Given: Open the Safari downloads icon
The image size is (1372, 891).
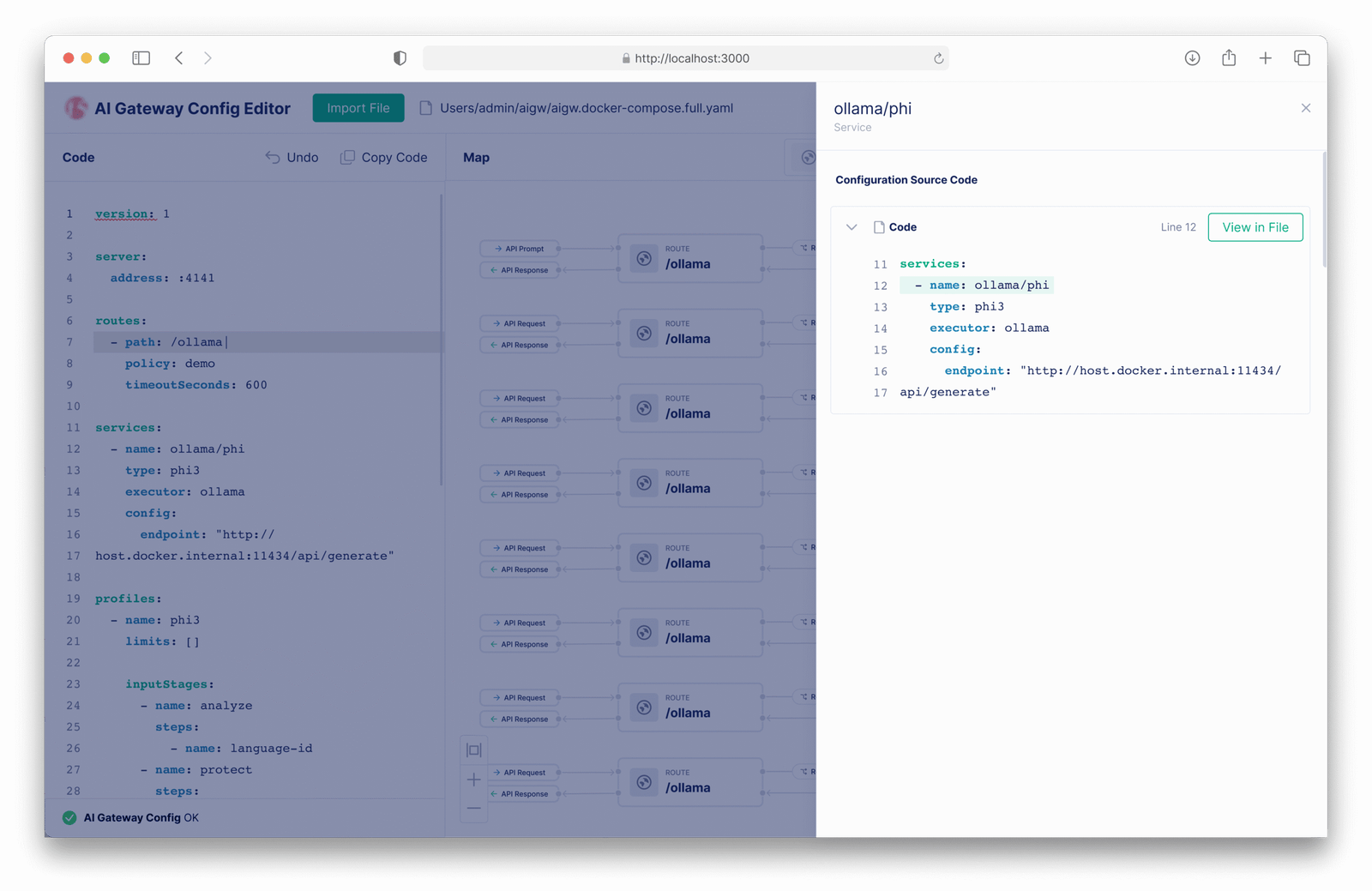Looking at the screenshot, I should click(x=1192, y=58).
